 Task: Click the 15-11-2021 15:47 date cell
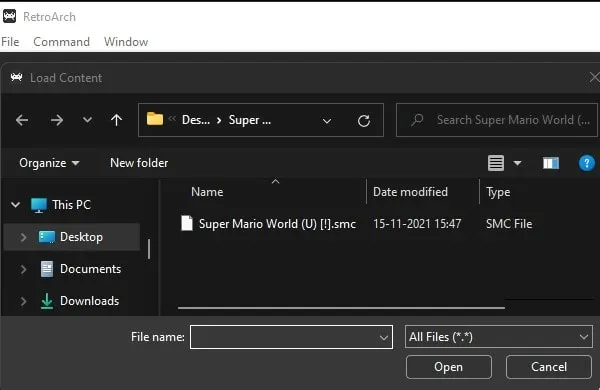click(417, 224)
